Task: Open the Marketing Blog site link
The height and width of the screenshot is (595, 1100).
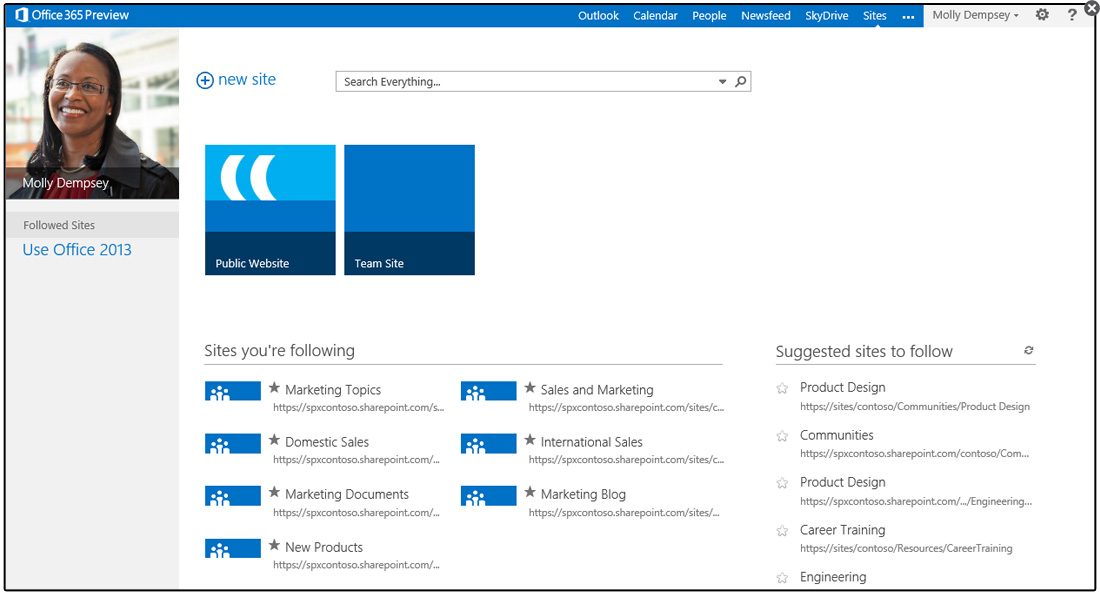Action: tap(583, 494)
